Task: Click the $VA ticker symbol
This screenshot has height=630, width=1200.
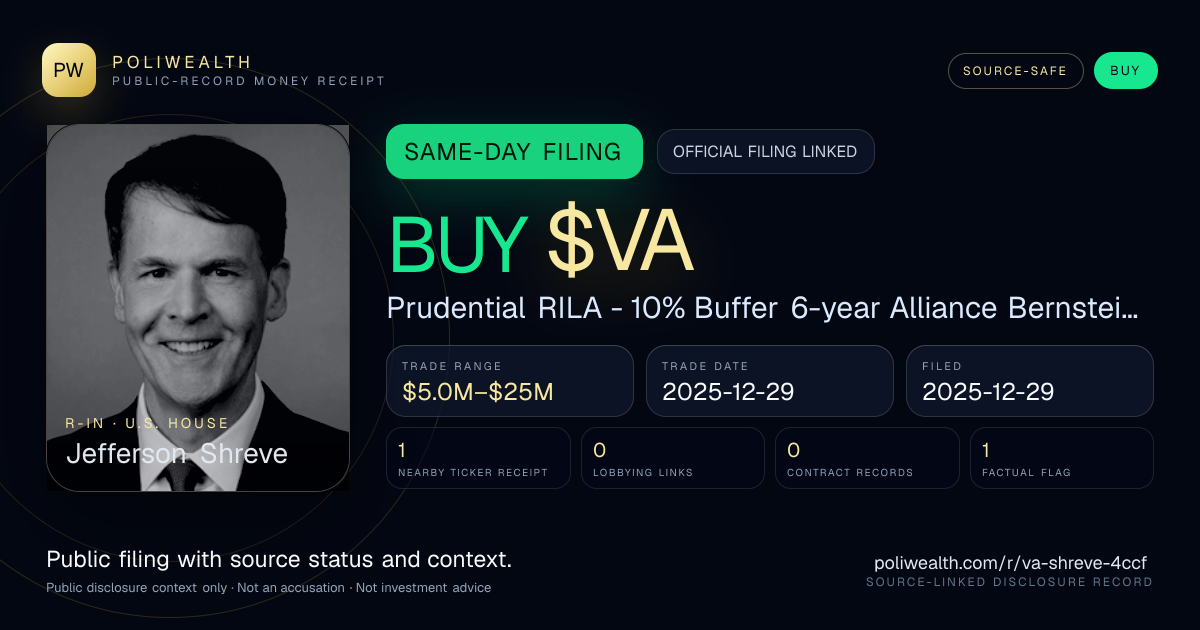Action: click(620, 244)
